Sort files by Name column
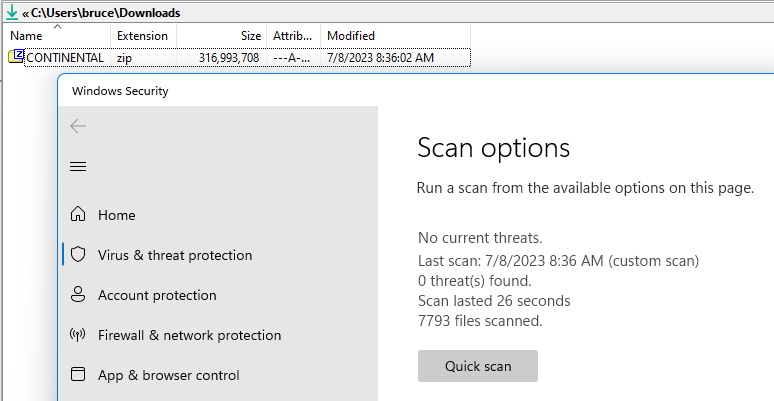 pyautogui.click(x=27, y=36)
